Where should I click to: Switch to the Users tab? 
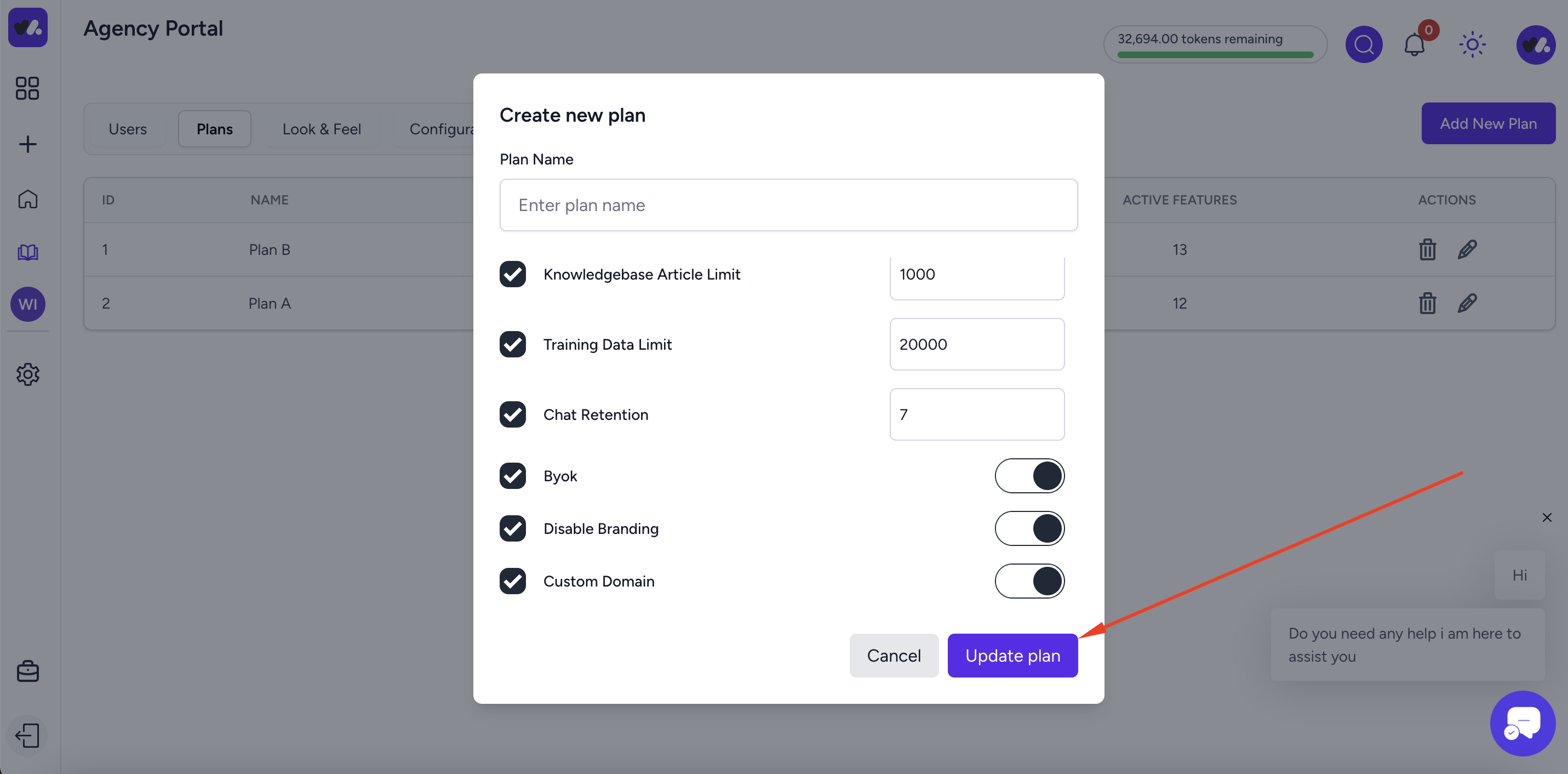pyautogui.click(x=127, y=129)
